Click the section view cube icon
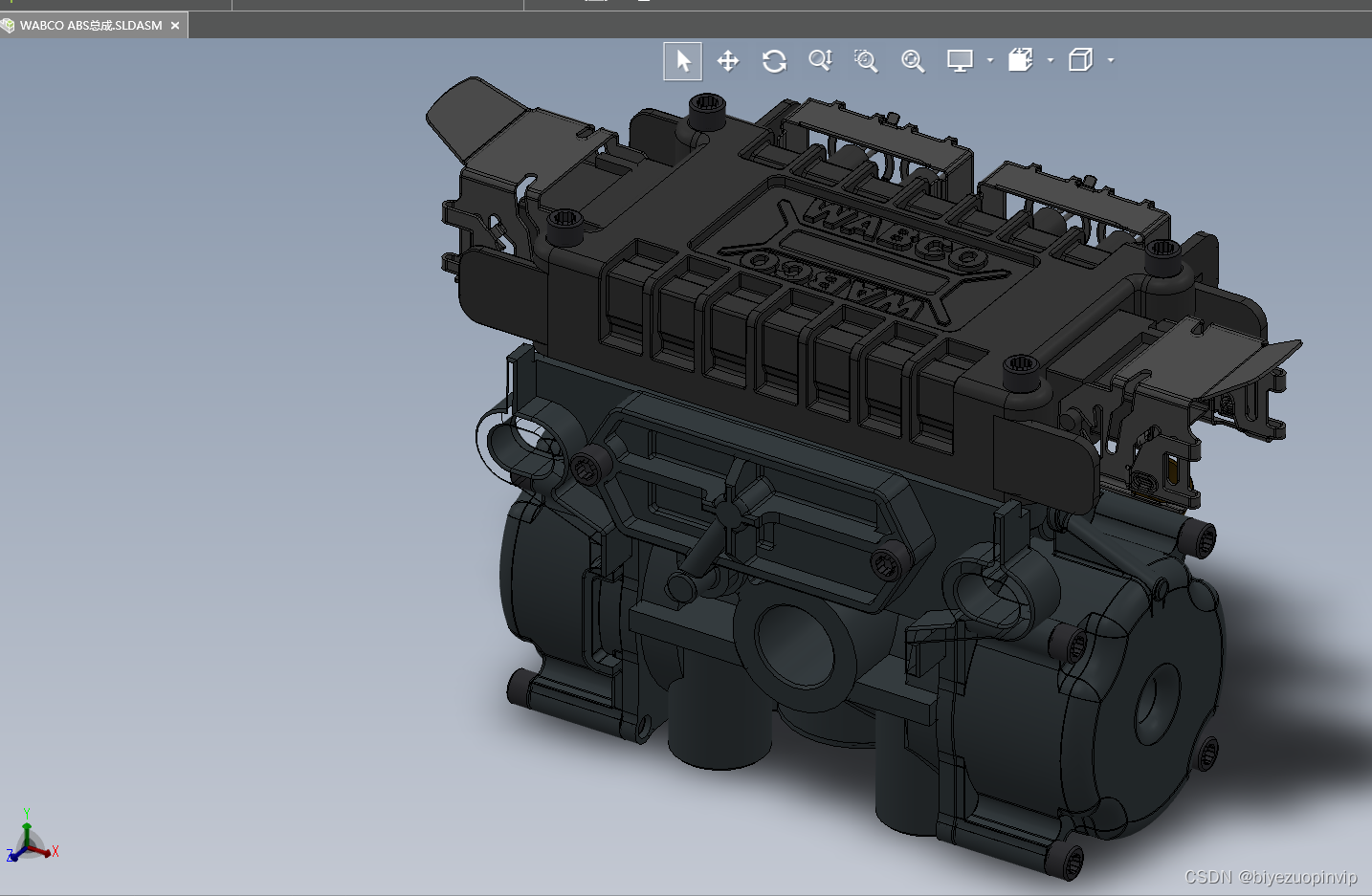The width and height of the screenshot is (1372, 896). [x=1021, y=60]
